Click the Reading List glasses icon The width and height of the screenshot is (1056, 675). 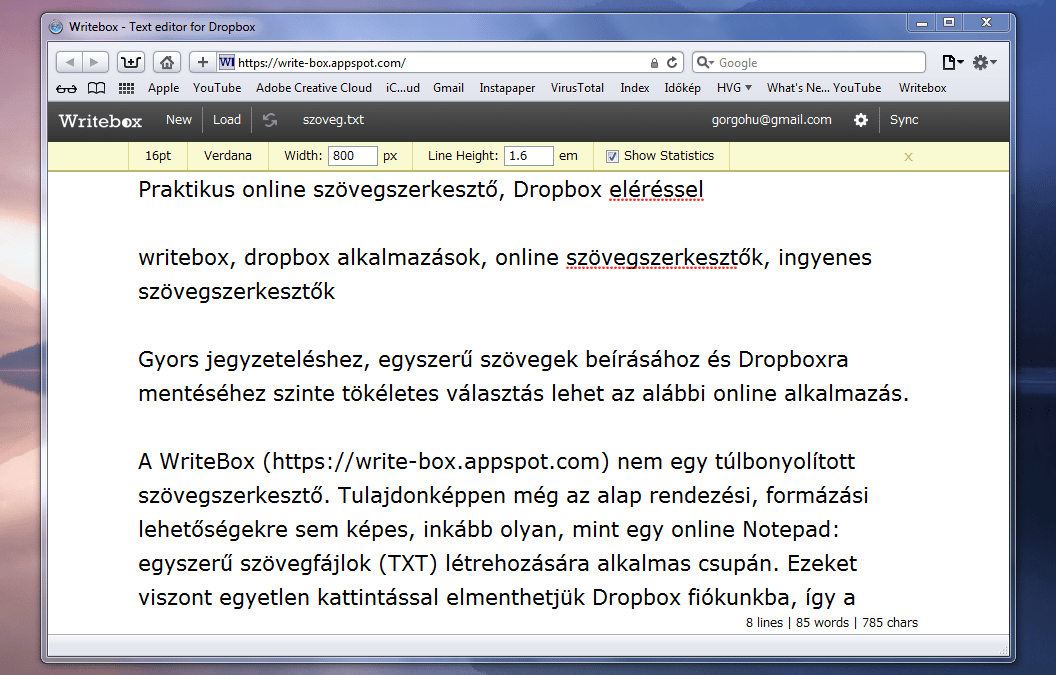click(66, 88)
